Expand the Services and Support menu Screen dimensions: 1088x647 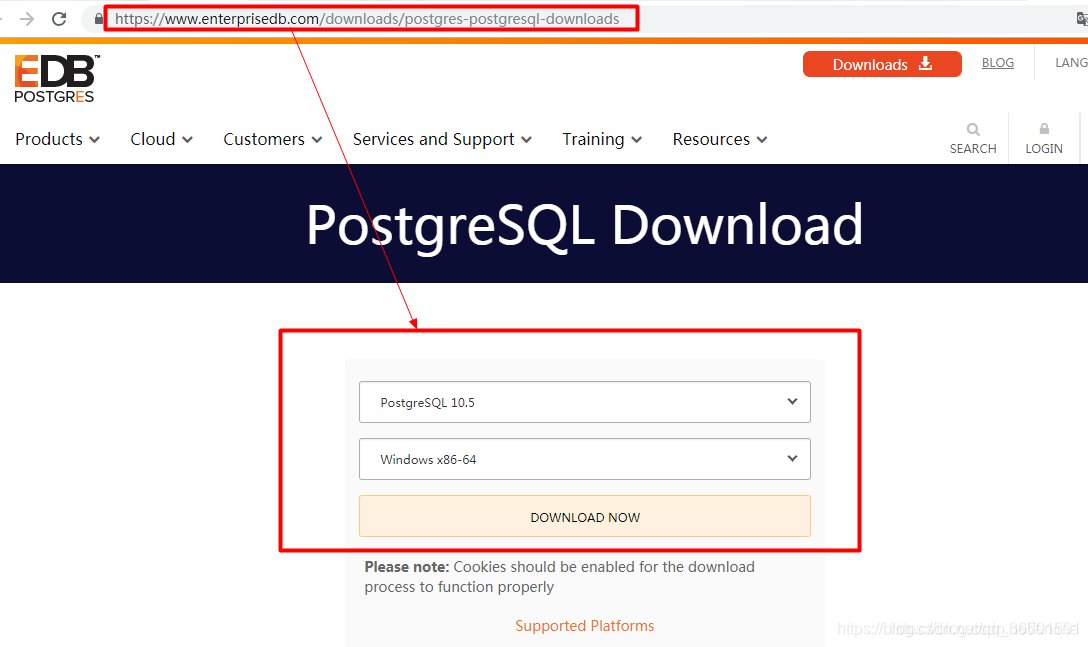point(434,139)
